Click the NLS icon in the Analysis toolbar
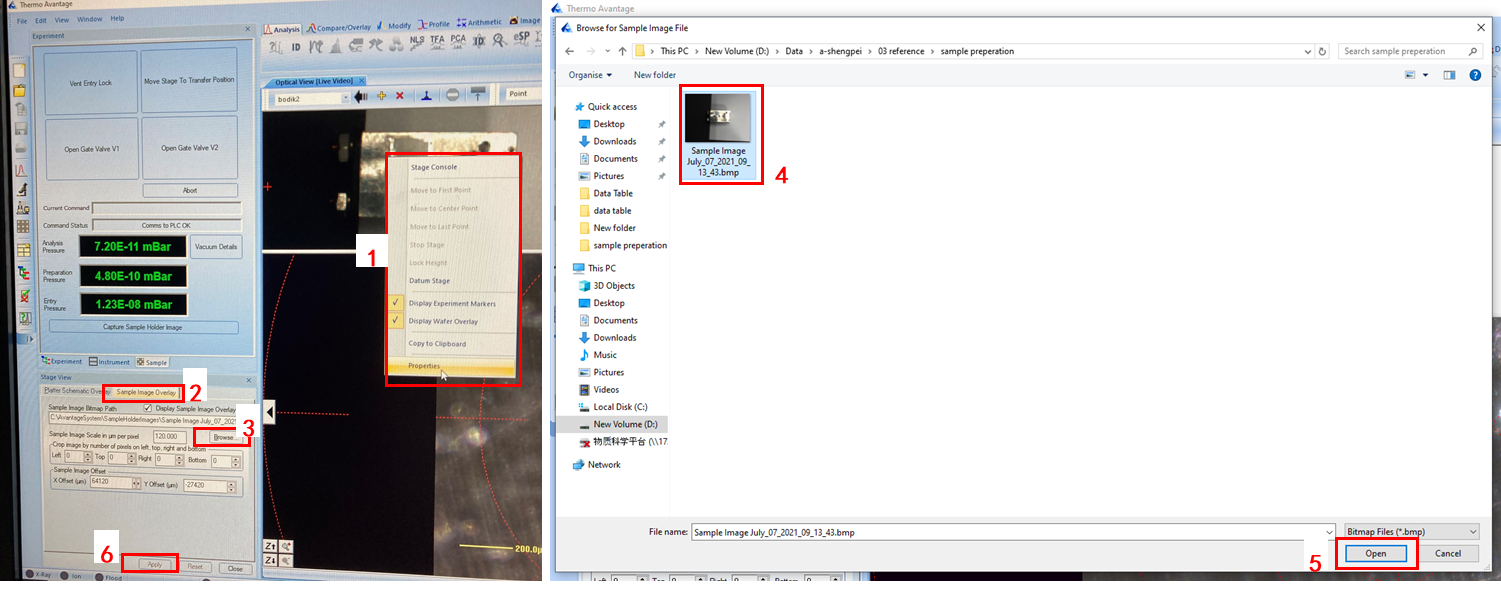The image size is (1501, 592). tap(417, 42)
